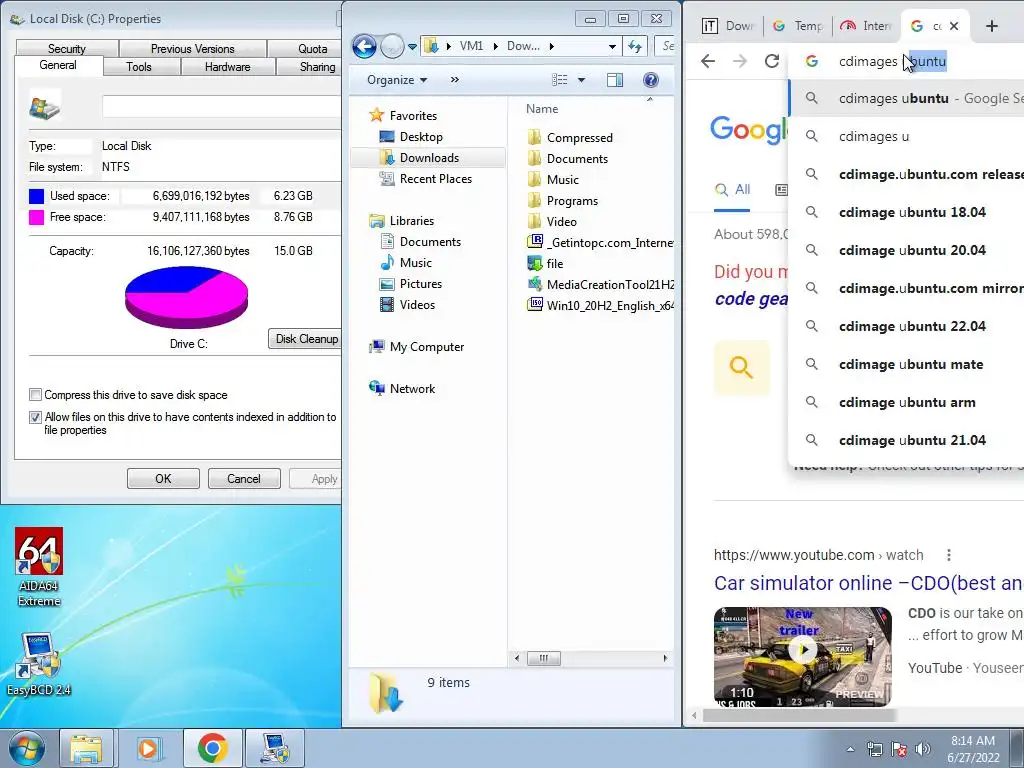Enable Compress this drive to save disk space
The image size is (1024, 768).
coord(35,394)
